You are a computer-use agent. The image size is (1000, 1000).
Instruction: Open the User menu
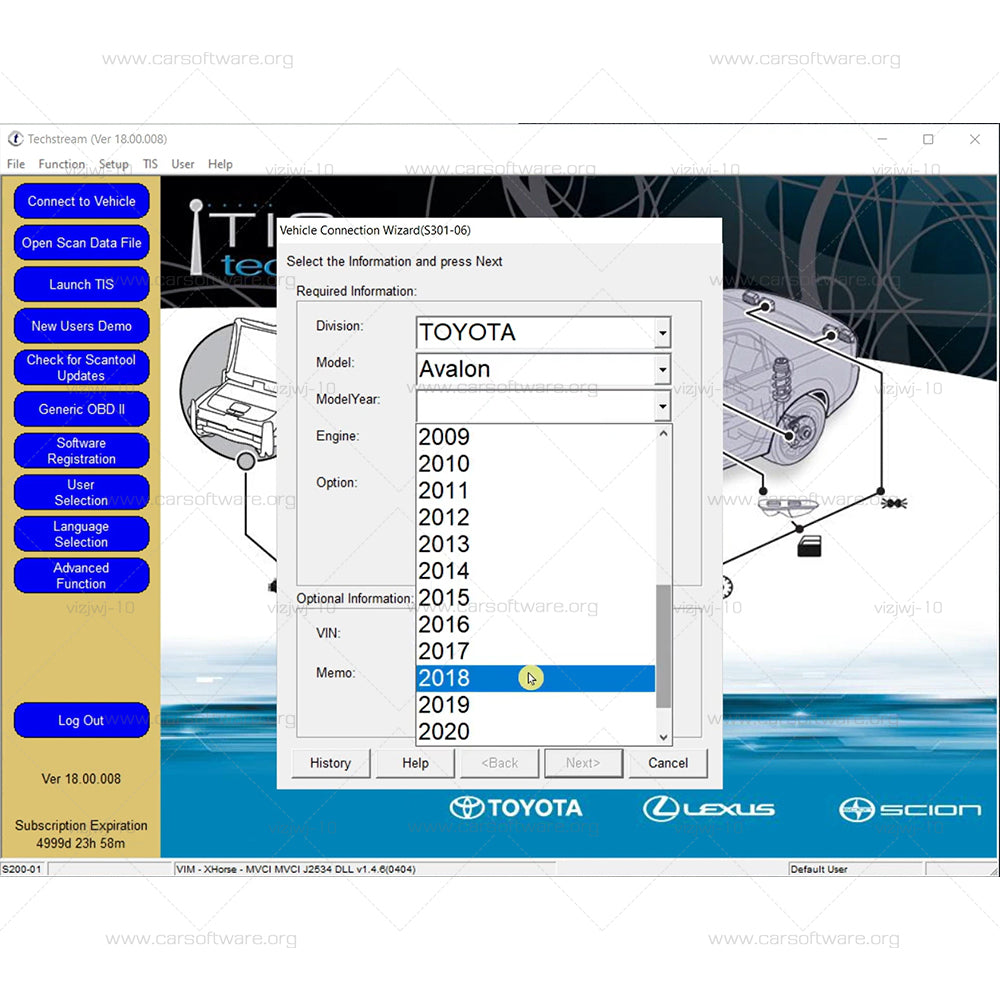[182, 164]
